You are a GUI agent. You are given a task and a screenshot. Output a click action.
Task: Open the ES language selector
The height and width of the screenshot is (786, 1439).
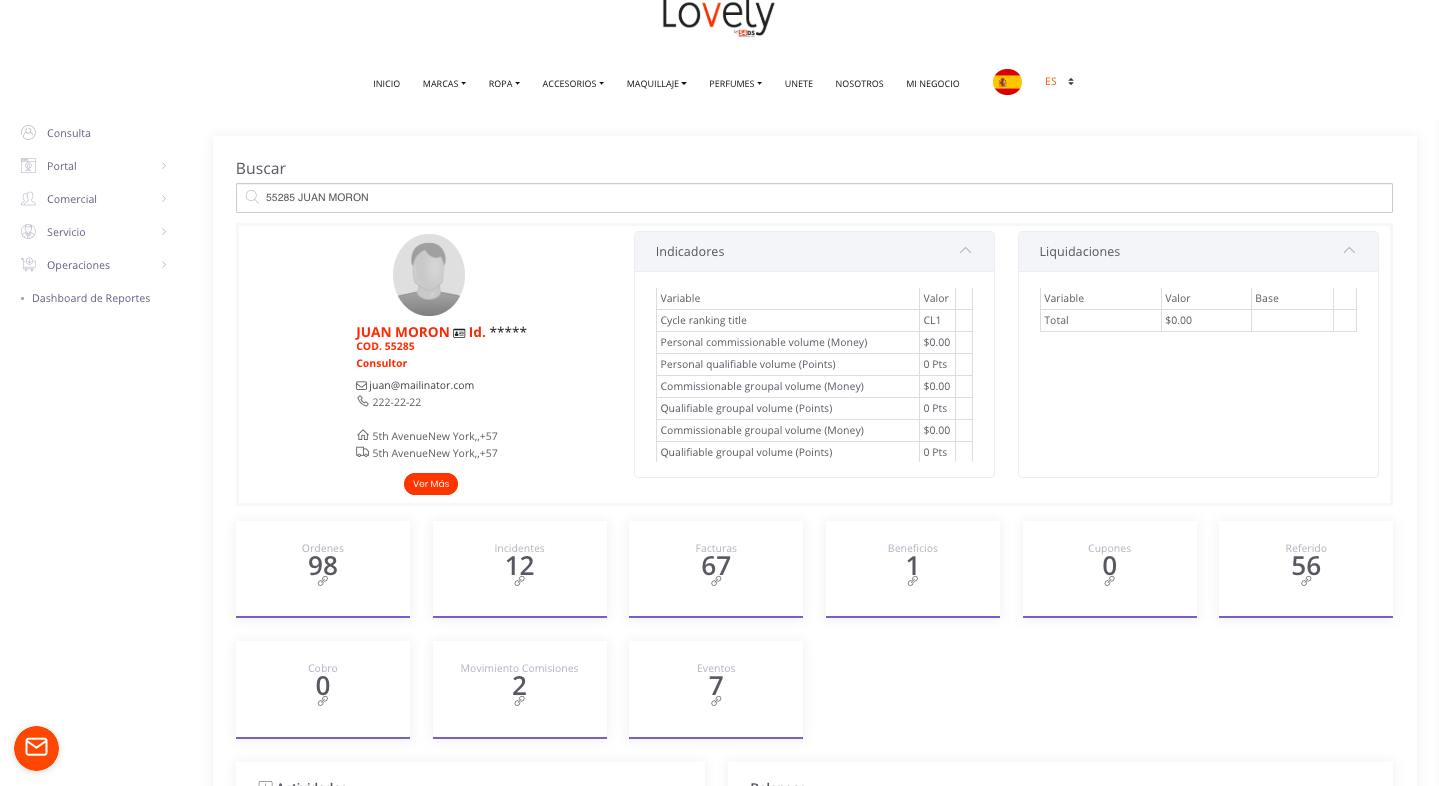(x=1059, y=82)
